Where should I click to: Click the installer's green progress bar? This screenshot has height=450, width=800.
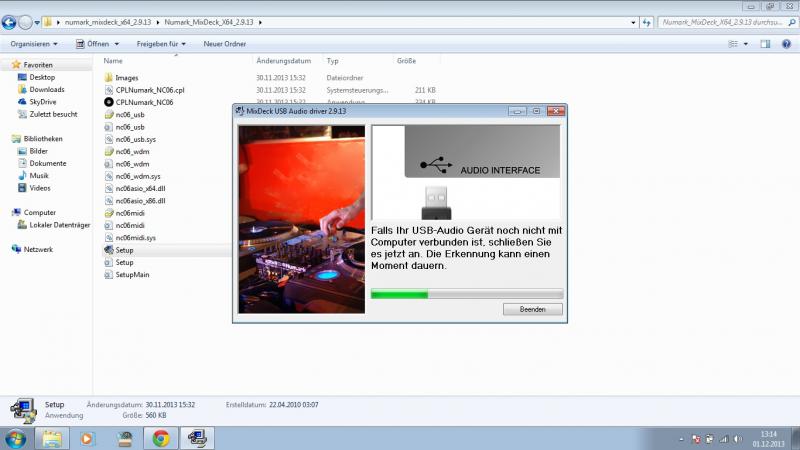pos(467,294)
